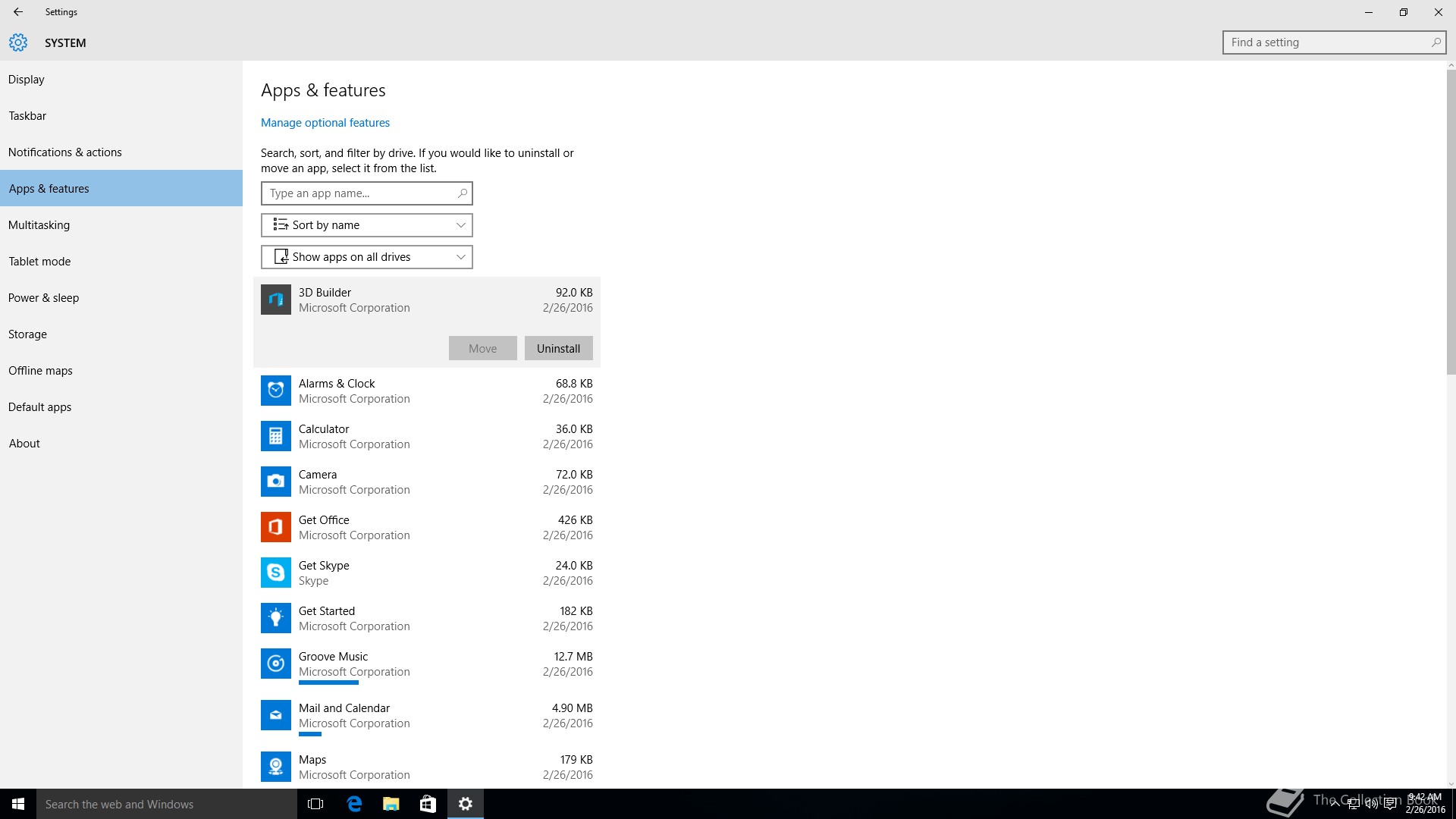1456x819 pixels.
Task: Click the Find a setting search box
Action: (x=1334, y=42)
